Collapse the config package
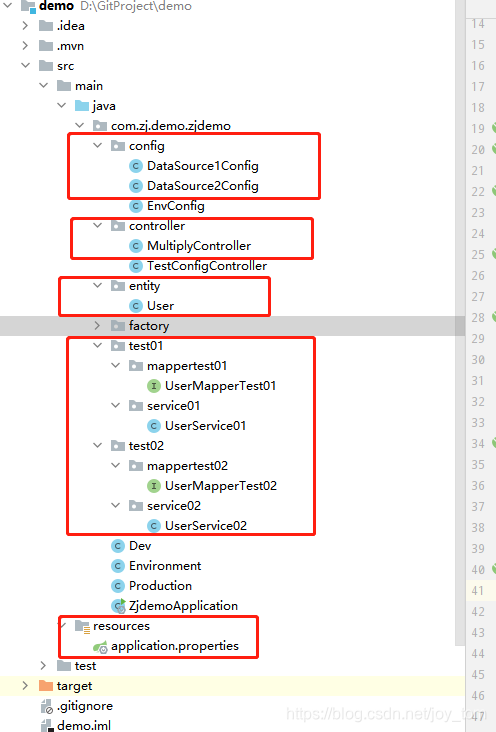This screenshot has height=732, width=496. tap(98, 145)
